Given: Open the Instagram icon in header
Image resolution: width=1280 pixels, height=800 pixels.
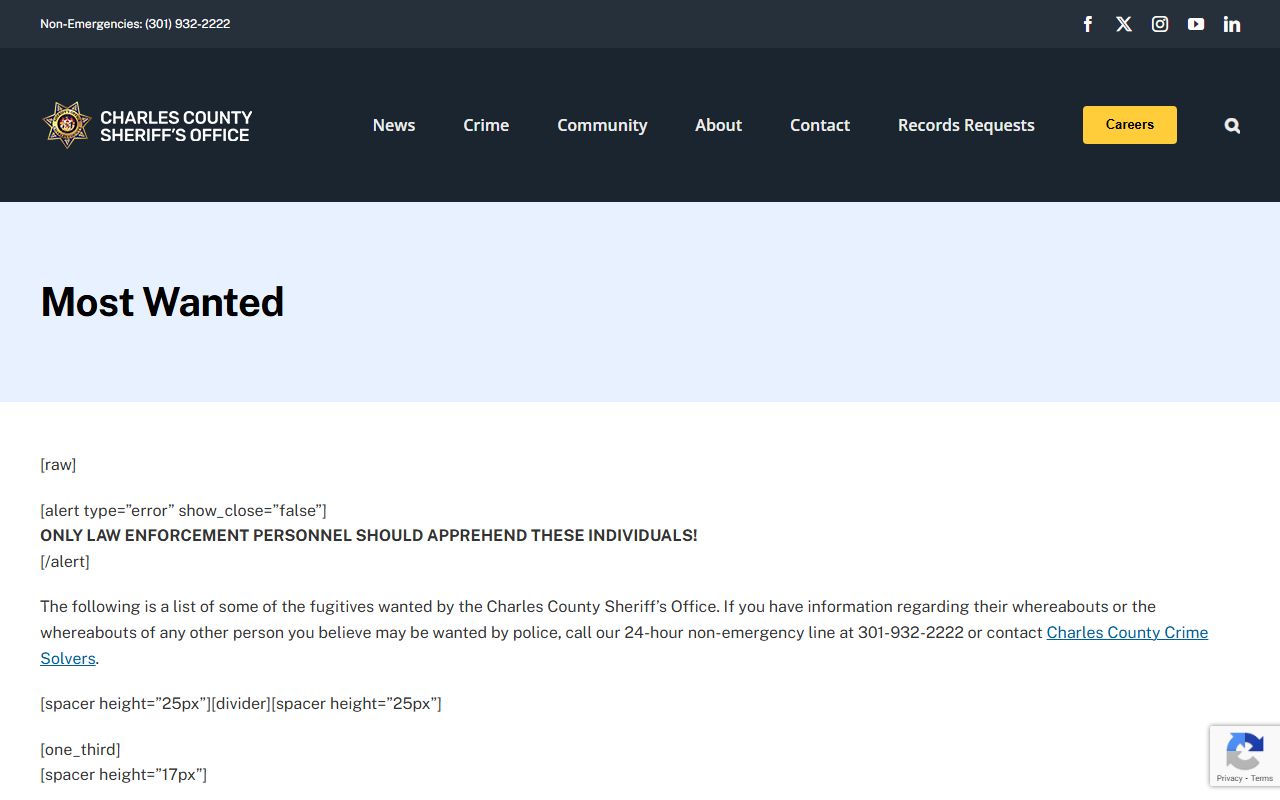Looking at the screenshot, I should (1160, 24).
